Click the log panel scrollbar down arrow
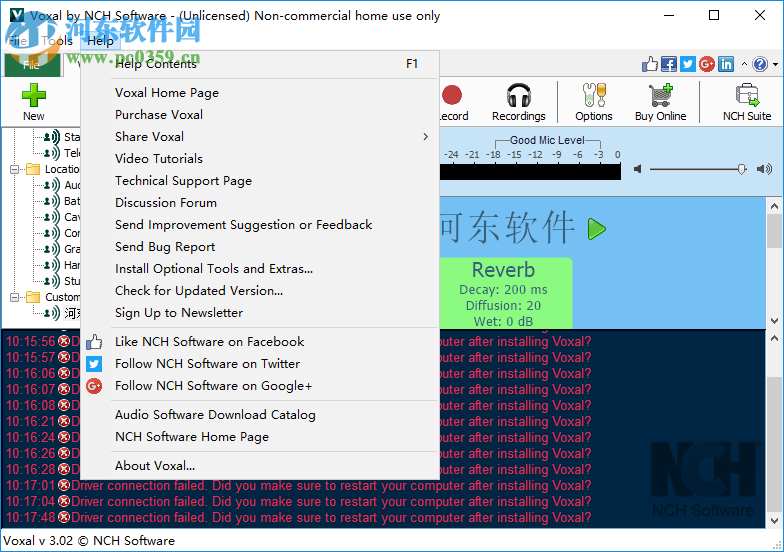 tap(774, 520)
